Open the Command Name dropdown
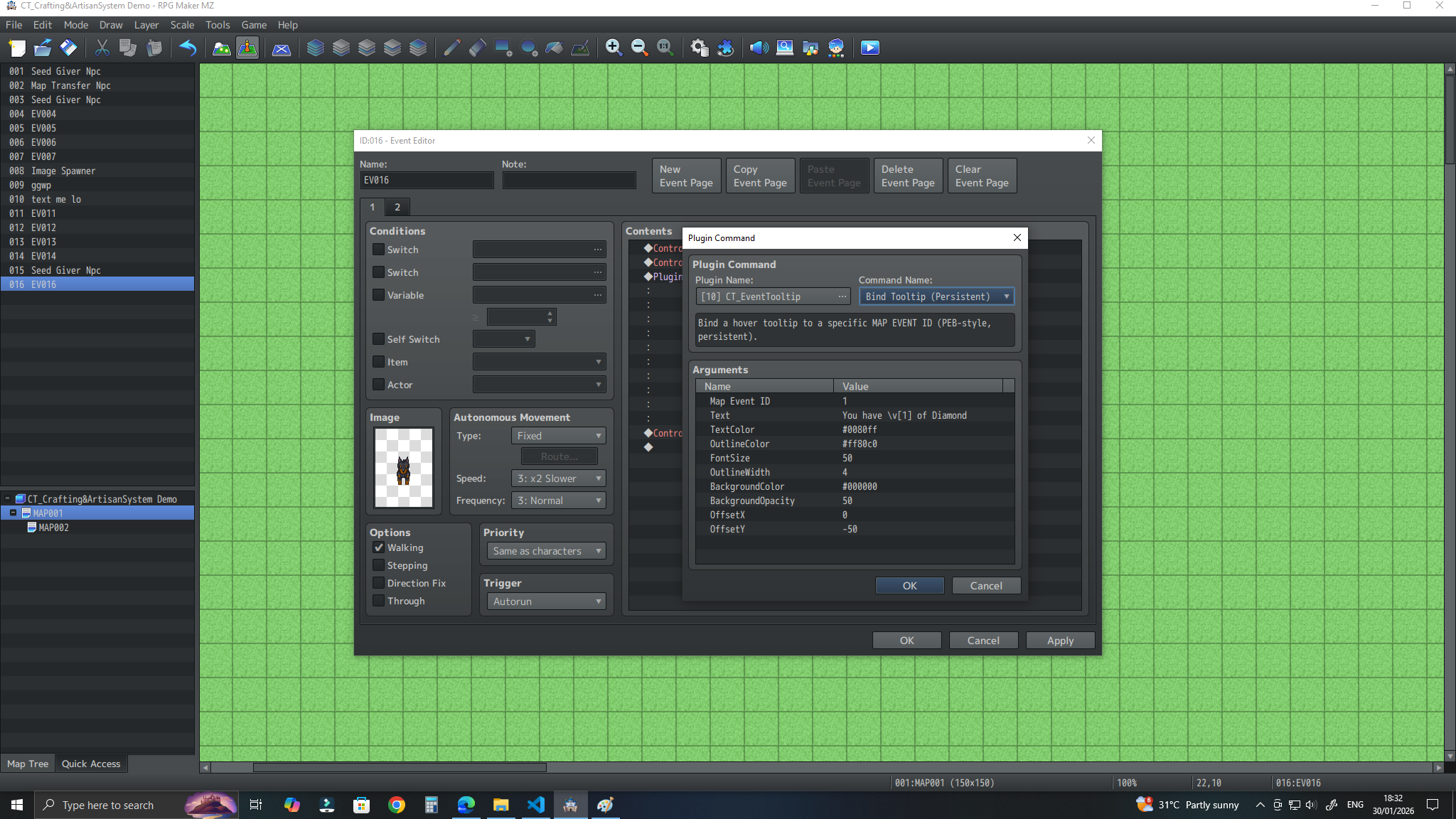Viewport: 1456px width, 819px height. [936, 296]
